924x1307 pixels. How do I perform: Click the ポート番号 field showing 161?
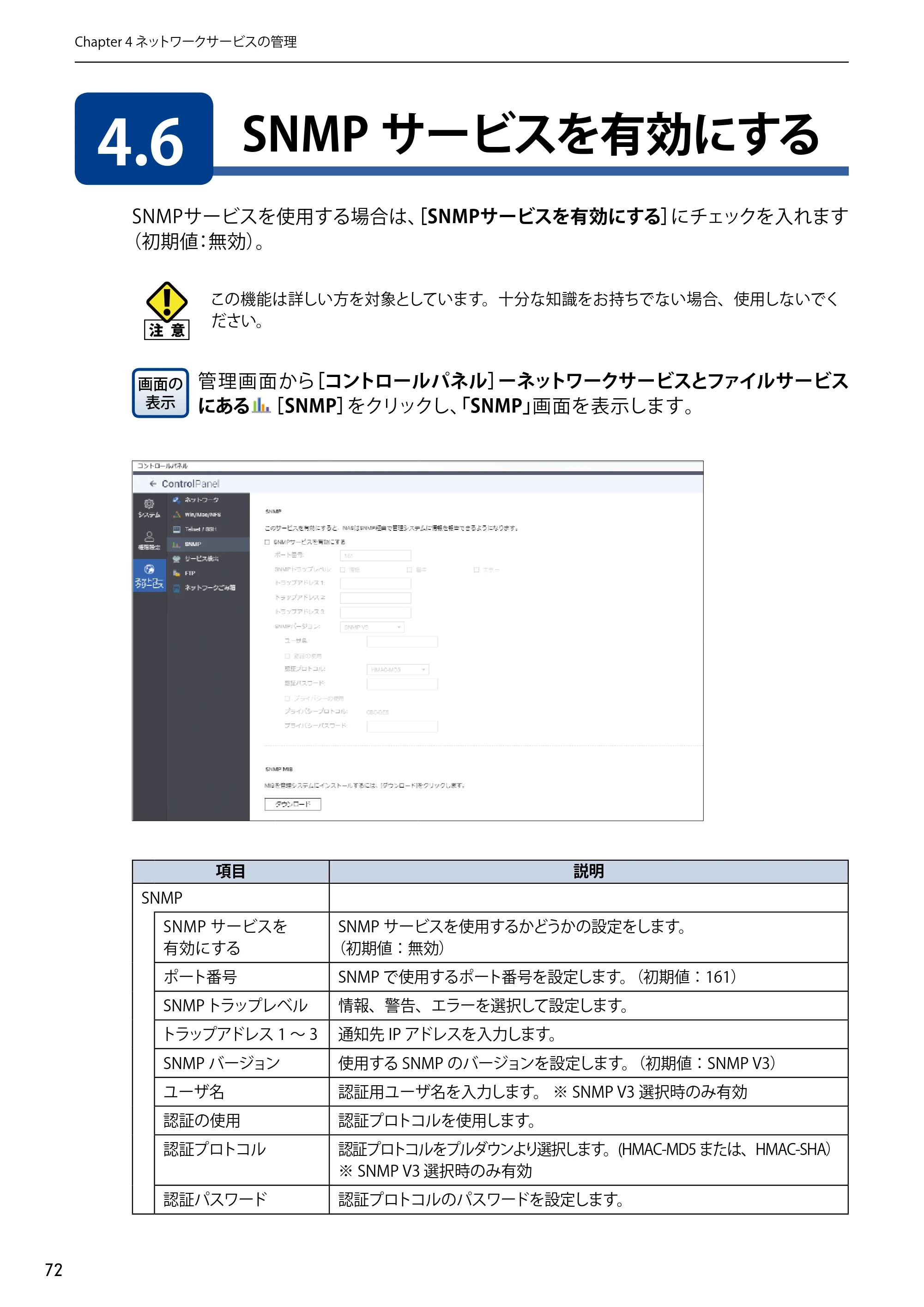pyautogui.click(x=375, y=555)
